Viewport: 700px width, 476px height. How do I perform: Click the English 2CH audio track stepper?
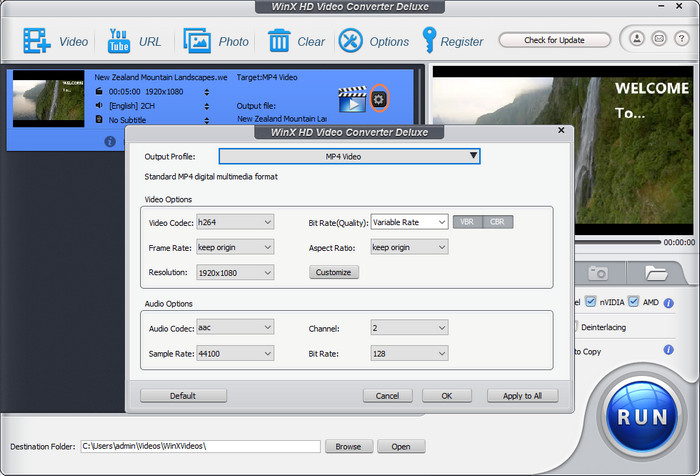click(x=207, y=106)
